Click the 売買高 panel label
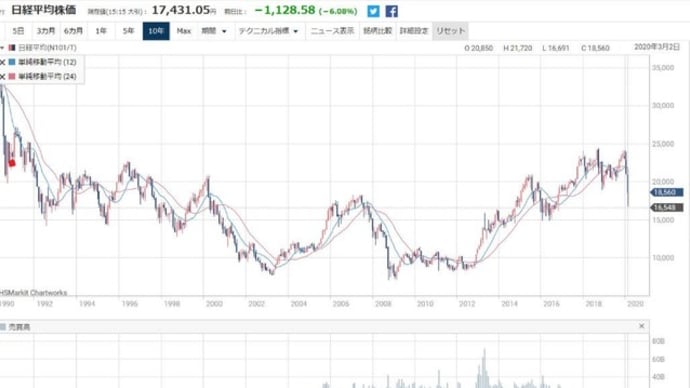This screenshot has height=388, width=690. pyautogui.click(x=19, y=327)
